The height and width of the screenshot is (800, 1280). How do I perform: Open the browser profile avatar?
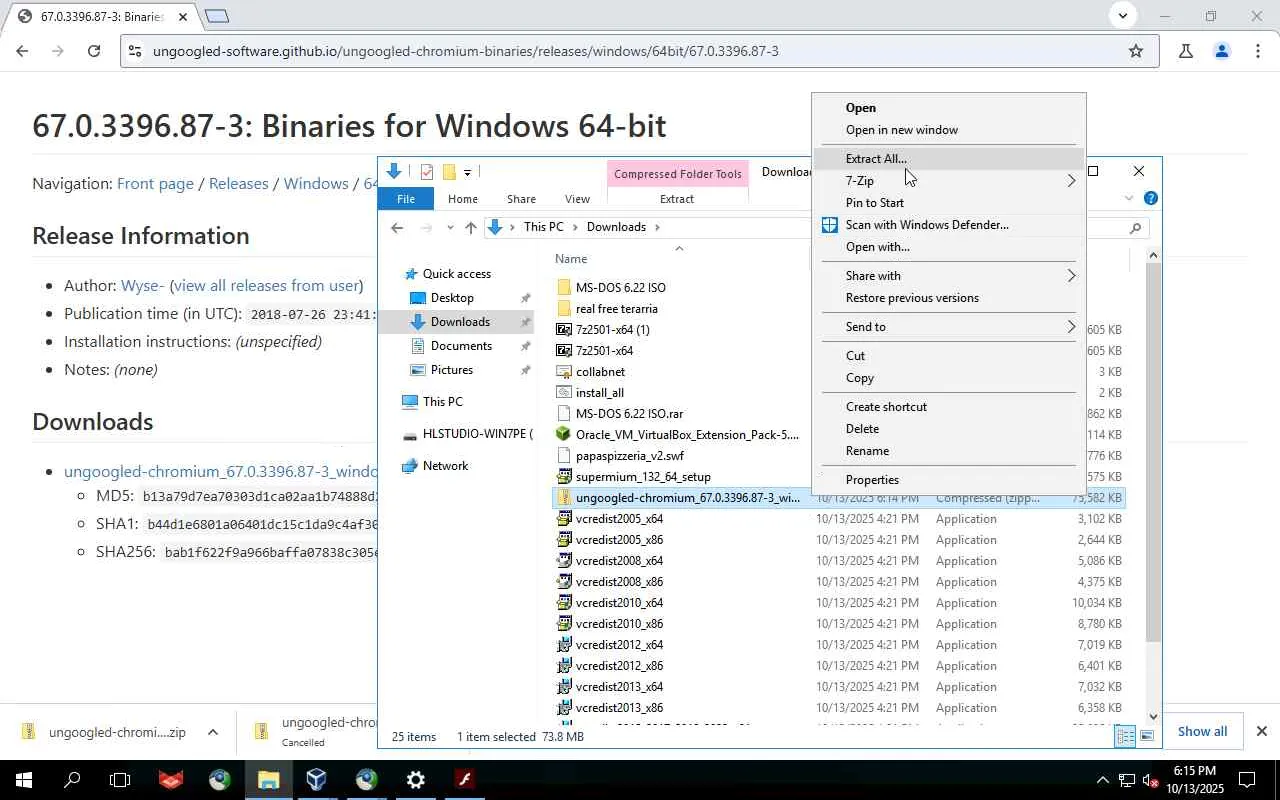tap(1221, 51)
